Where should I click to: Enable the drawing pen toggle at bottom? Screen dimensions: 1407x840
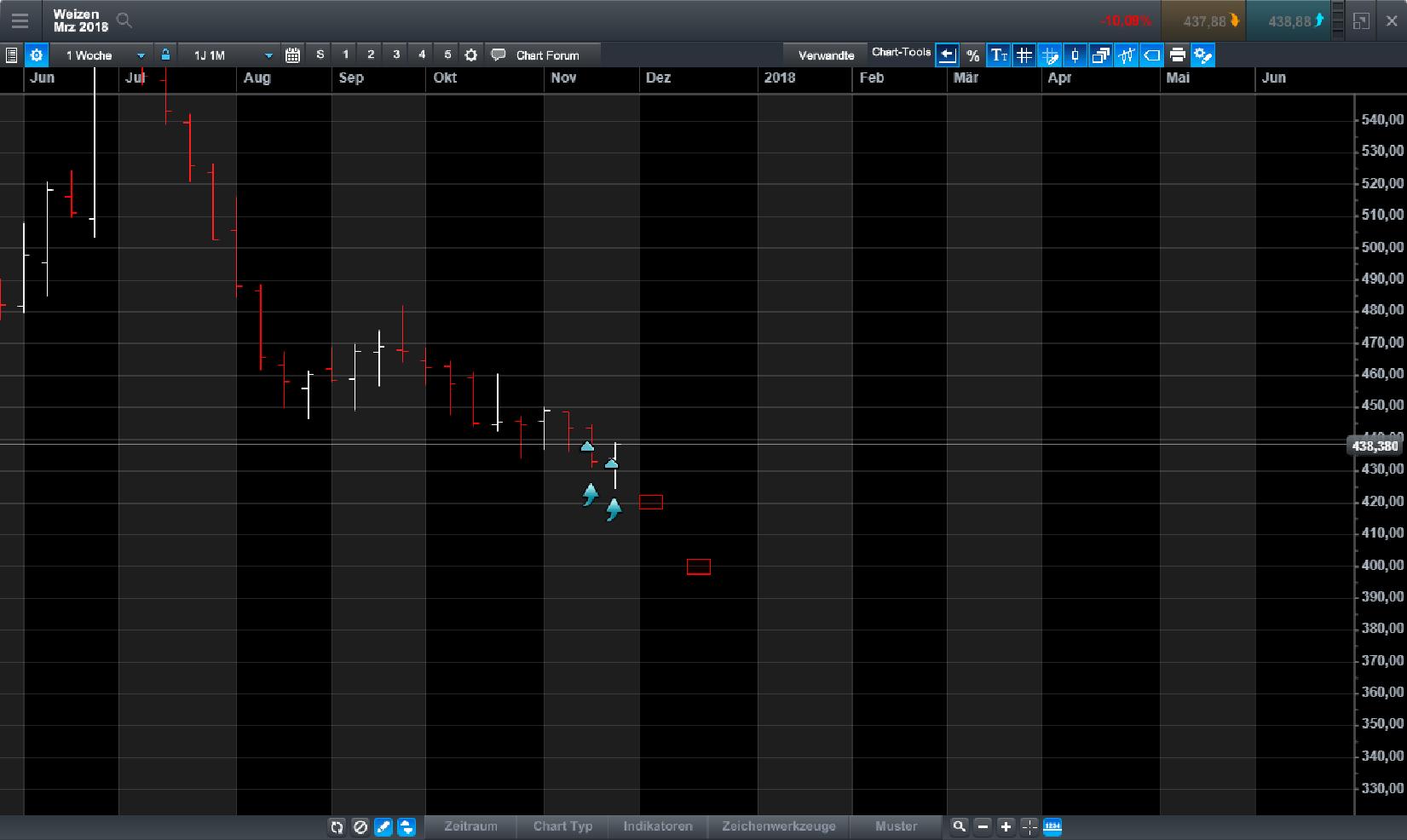[x=383, y=826]
